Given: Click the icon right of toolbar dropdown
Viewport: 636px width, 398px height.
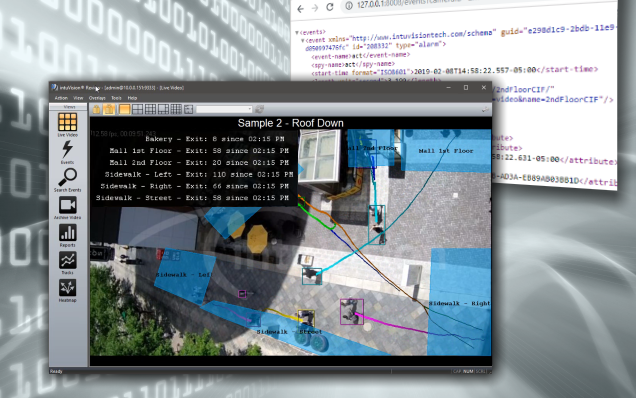Looking at the screenshot, I should 260,109.
